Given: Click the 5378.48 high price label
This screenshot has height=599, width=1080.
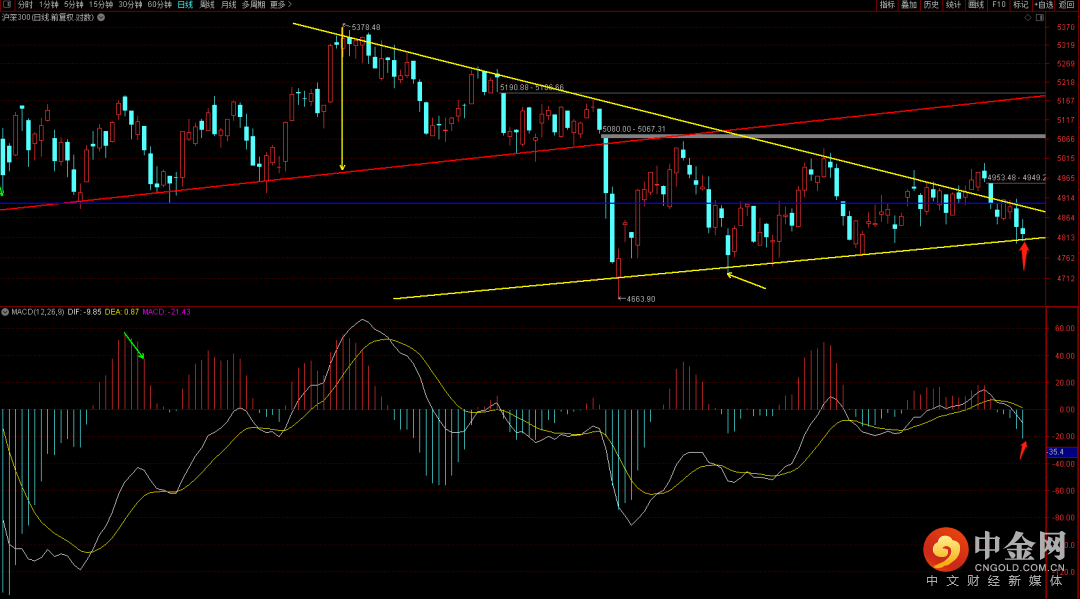Looking at the screenshot, I should tap(366, 28).
